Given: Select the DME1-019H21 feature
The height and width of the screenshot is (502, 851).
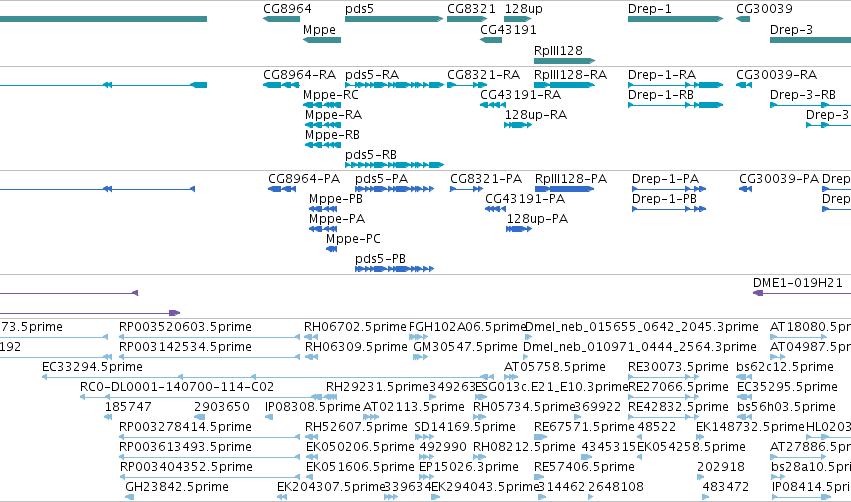Looking at the screenshot, I should (802, 293).
